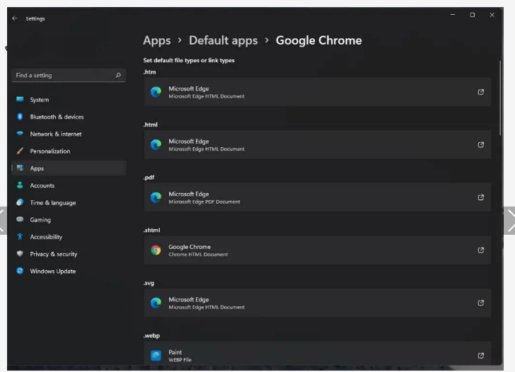
Task: Close the Settings window
Action: click(492, 15)
